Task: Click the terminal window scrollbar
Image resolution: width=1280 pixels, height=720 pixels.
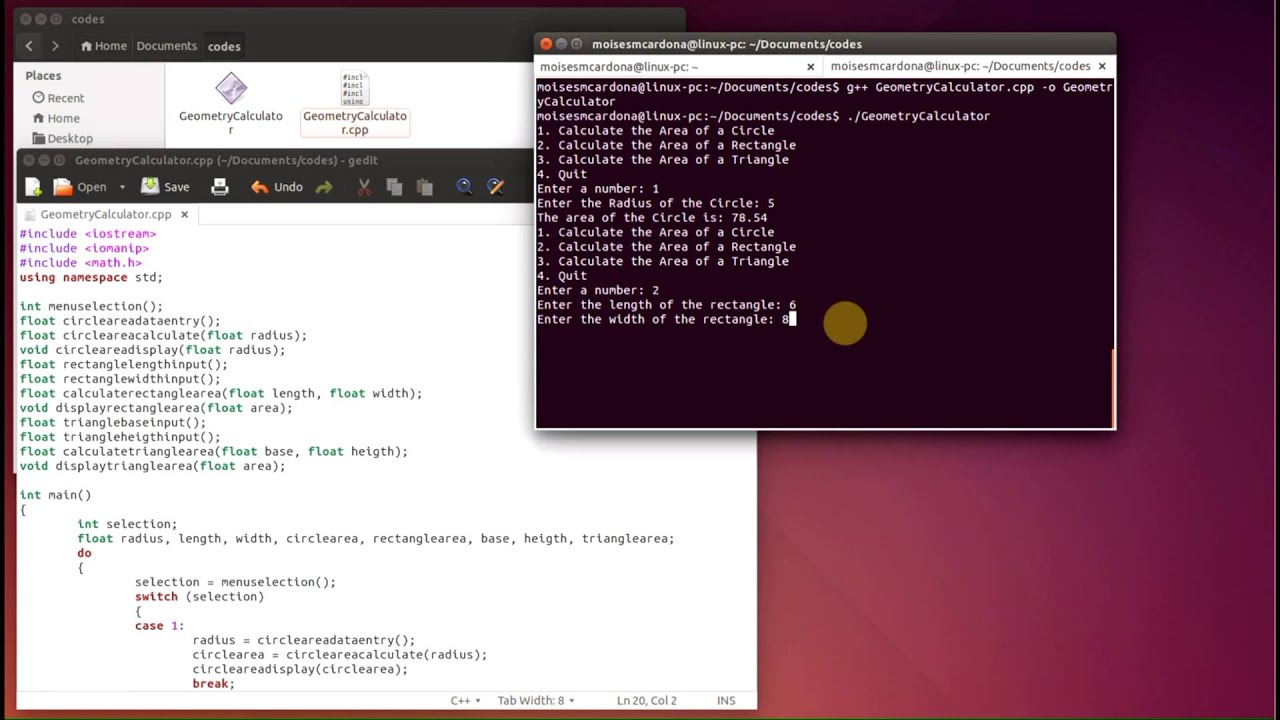Action: tap(1113, 388)
